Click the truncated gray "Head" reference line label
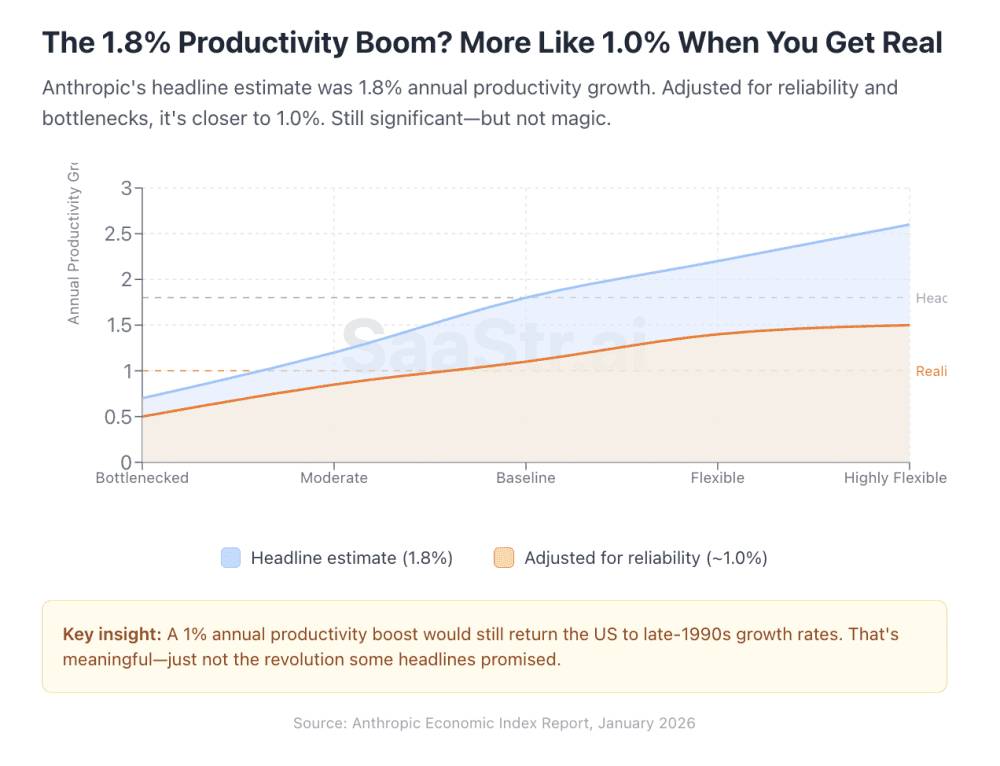 (930, 298)
